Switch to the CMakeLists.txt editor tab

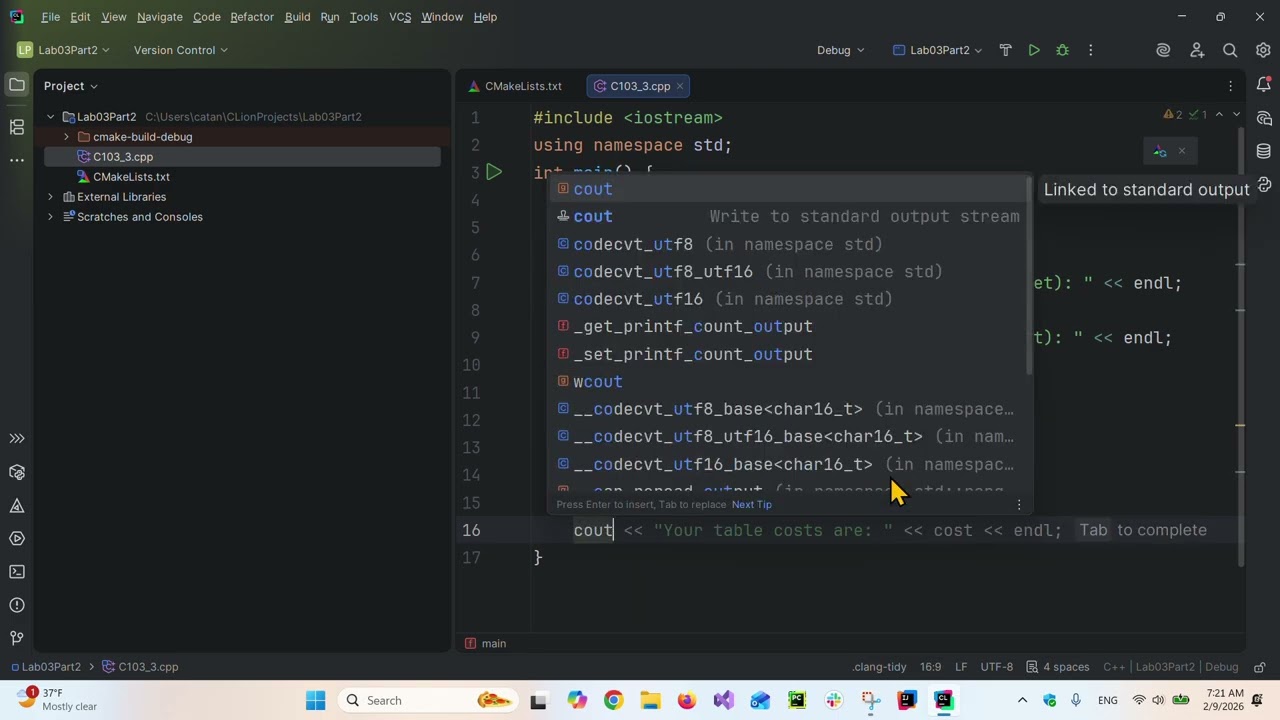(514, 86)
